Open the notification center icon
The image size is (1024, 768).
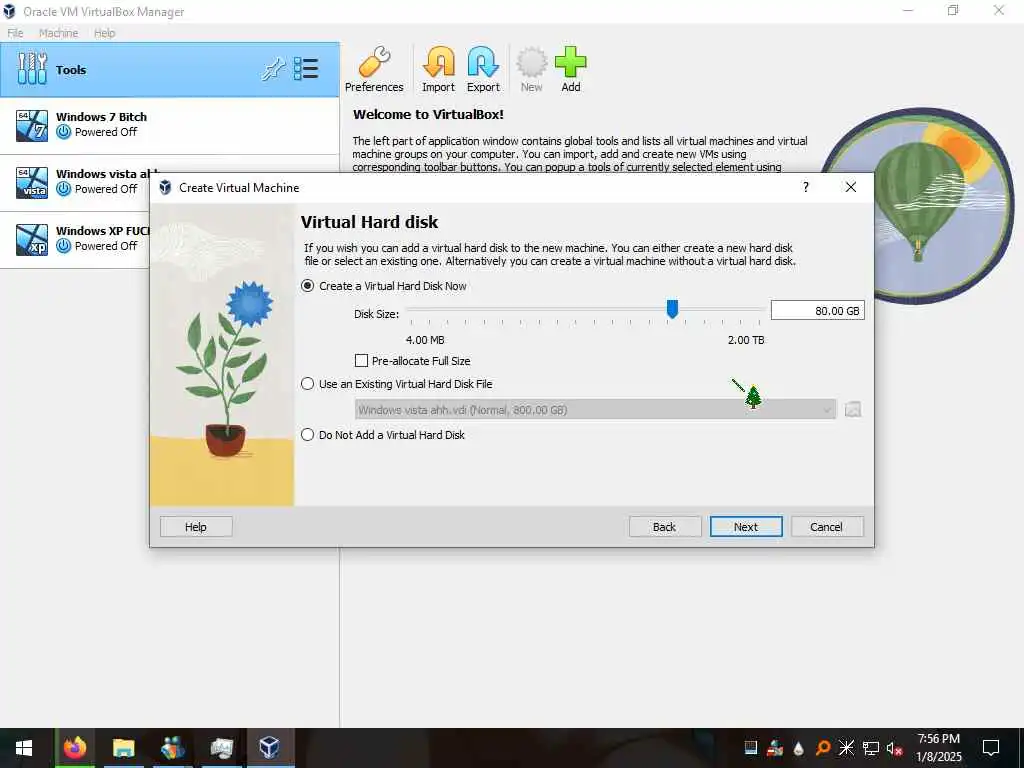(x=991, y=748)
